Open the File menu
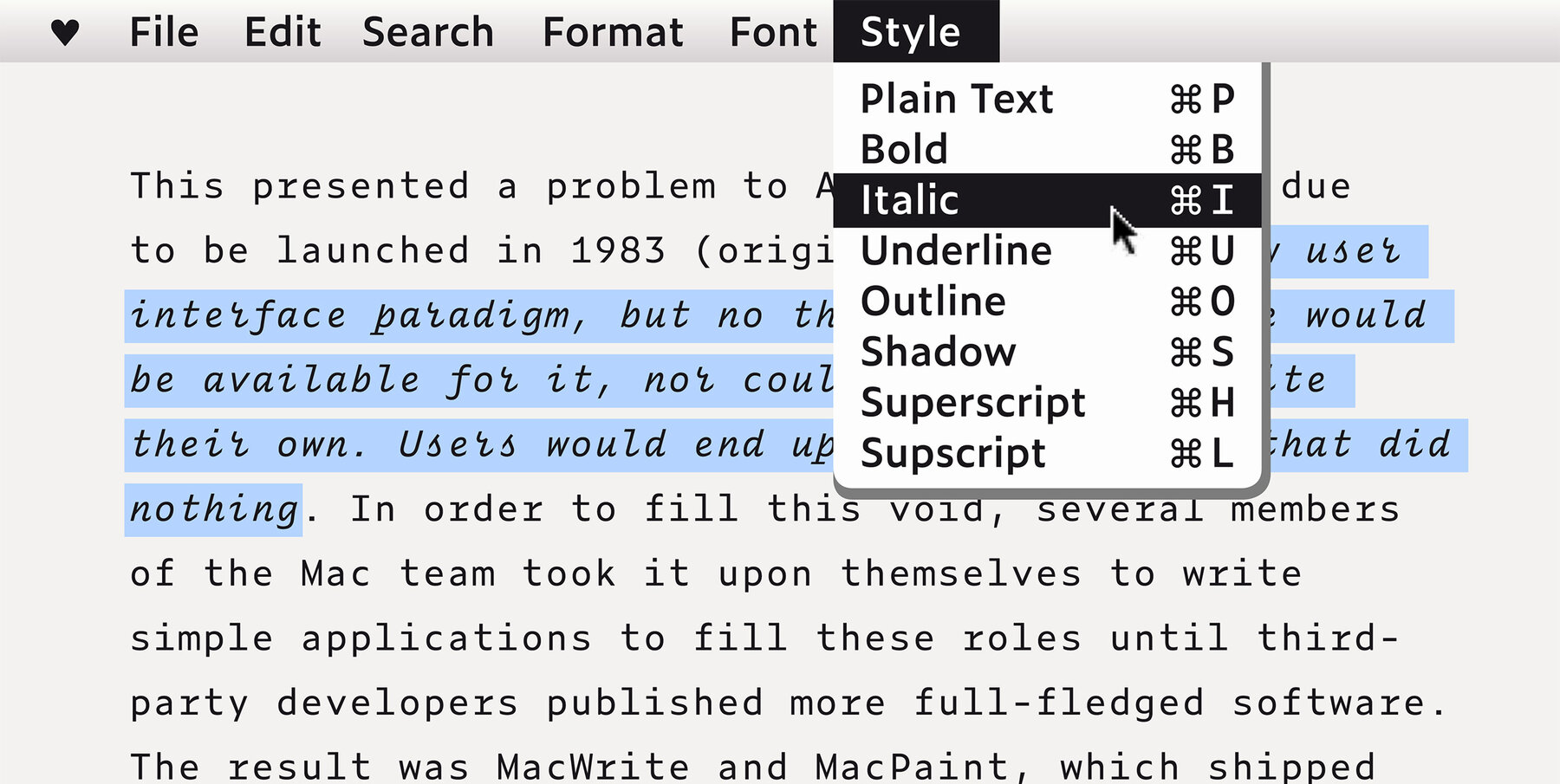Image resolution: width=1560 pixels, height=784 pixels. [x=165, y=31]
